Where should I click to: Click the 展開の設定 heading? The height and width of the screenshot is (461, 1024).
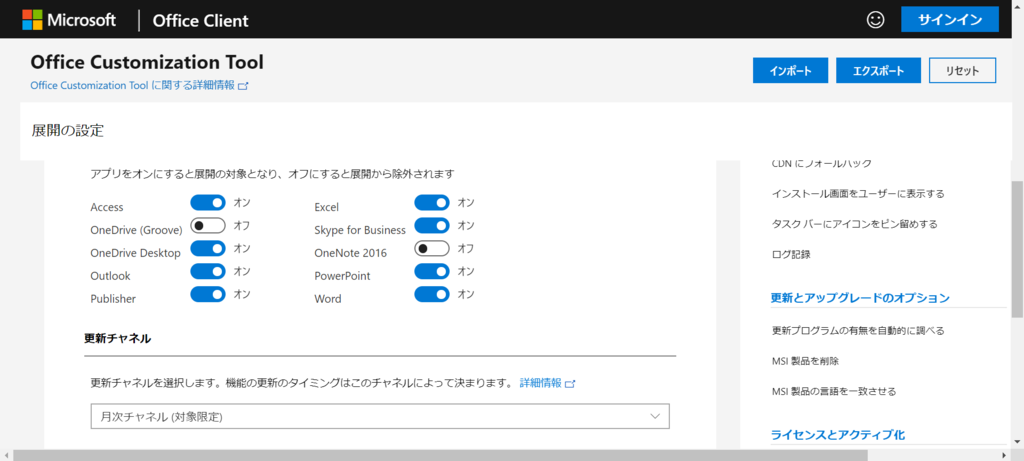pos(68,131)
